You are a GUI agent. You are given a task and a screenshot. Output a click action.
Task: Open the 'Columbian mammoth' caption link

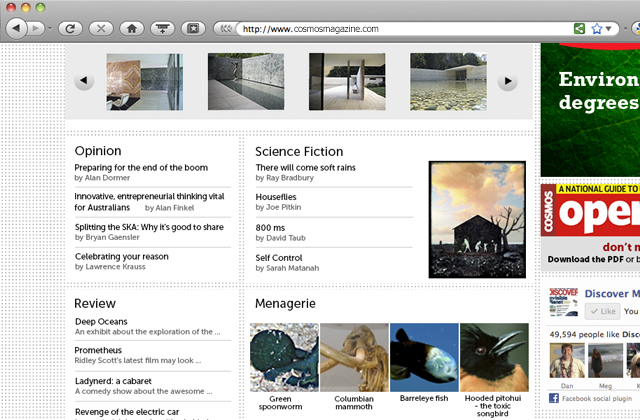(x=354, y=403)
